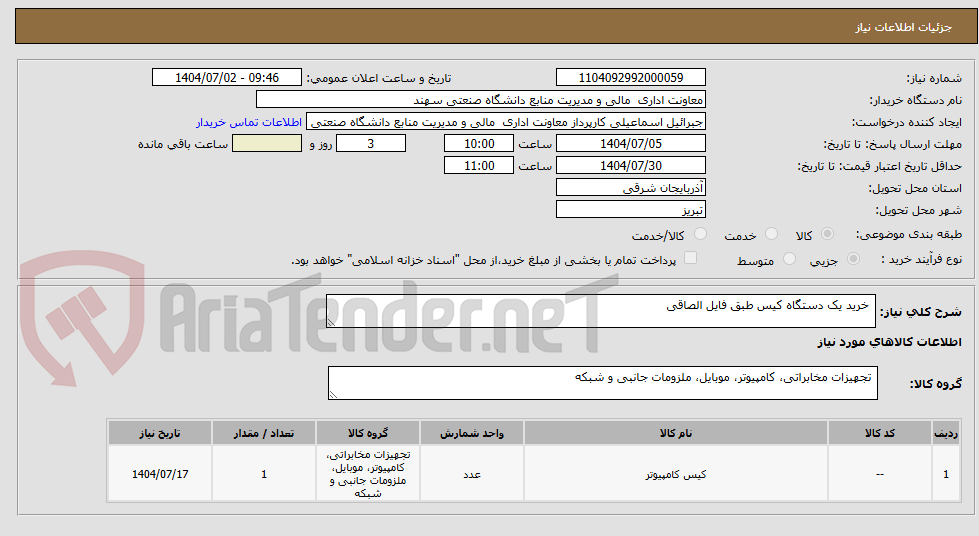Image resolution: width=979 pixels, height=536 pixels.
Task: Click the quantity cell showing 1
Action: (263, 474)
